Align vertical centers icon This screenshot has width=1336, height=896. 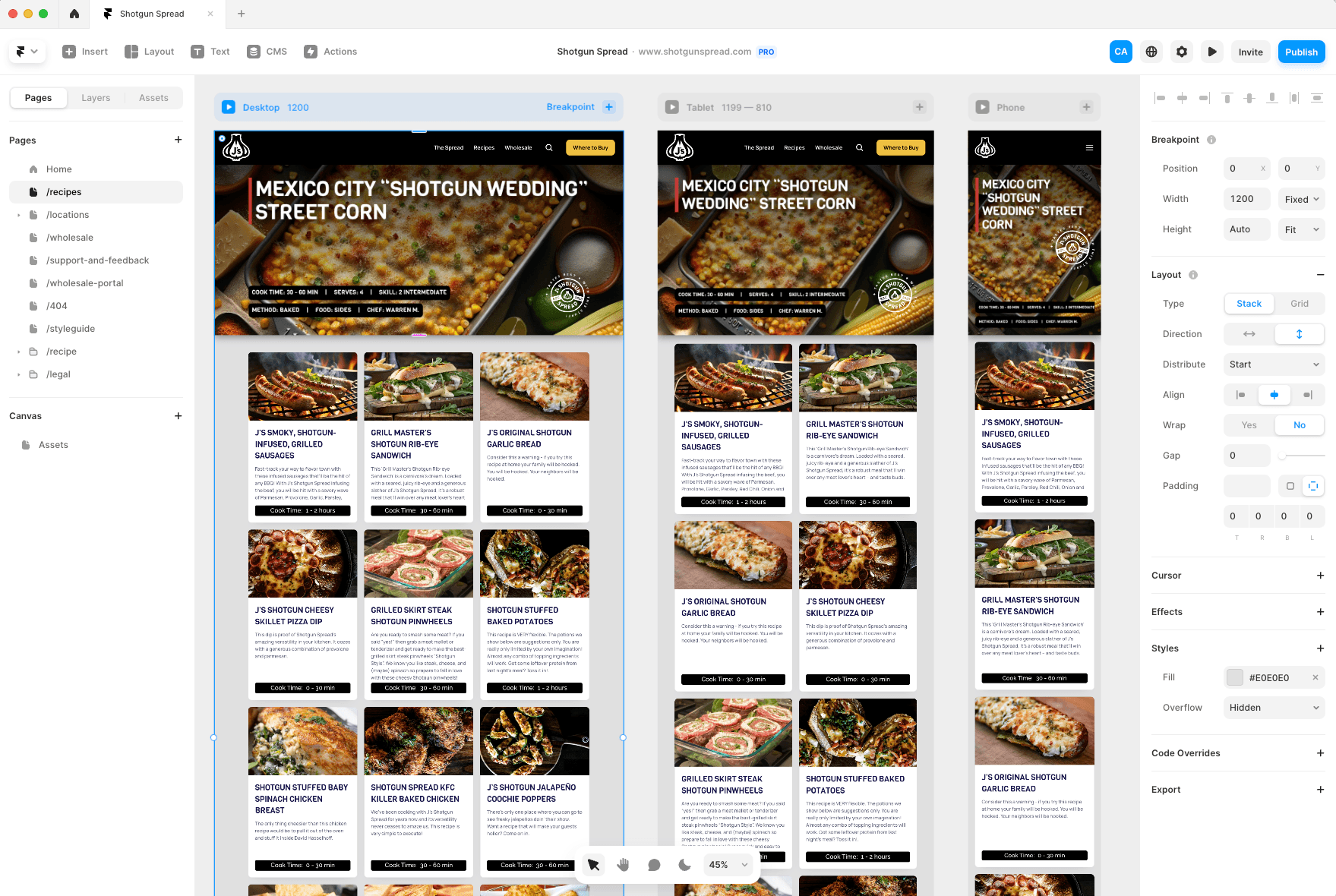point(1249,98)
